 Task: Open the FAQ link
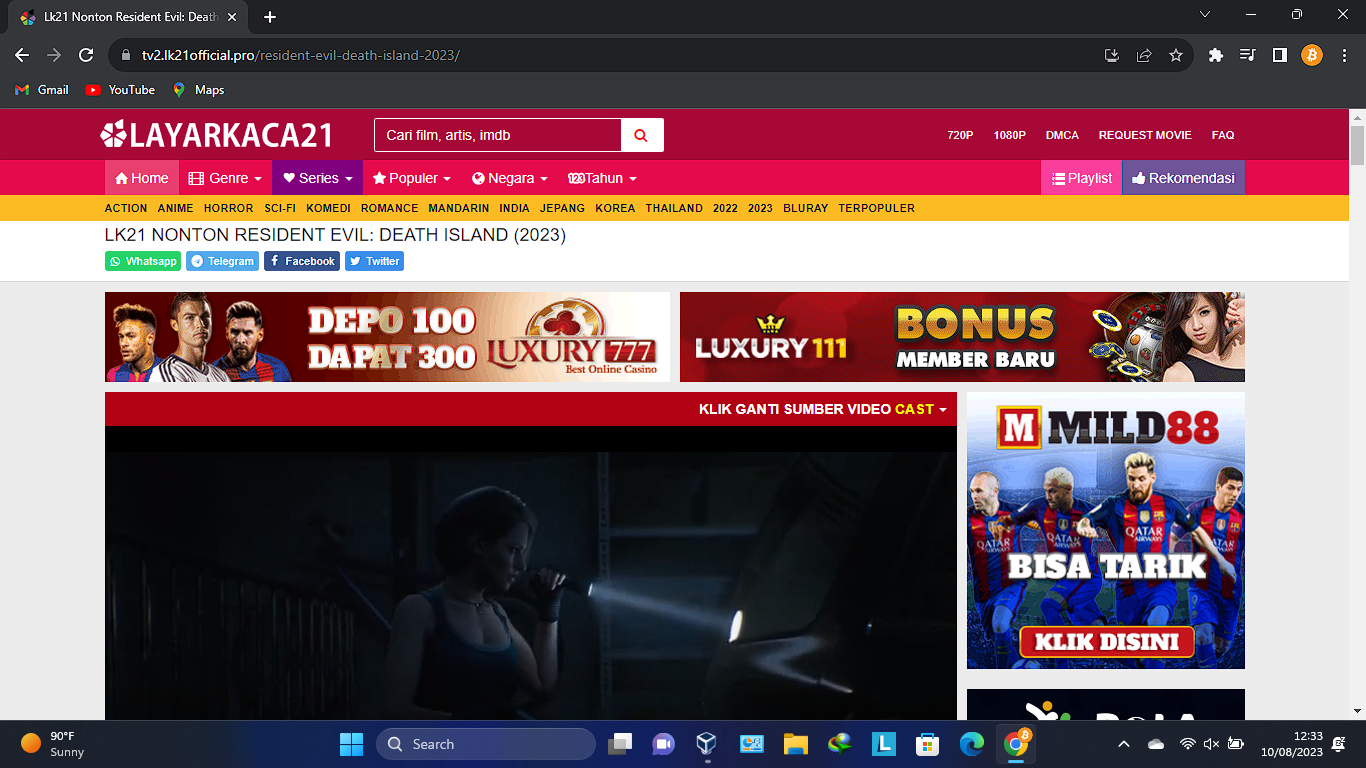tap(1223, 135)
